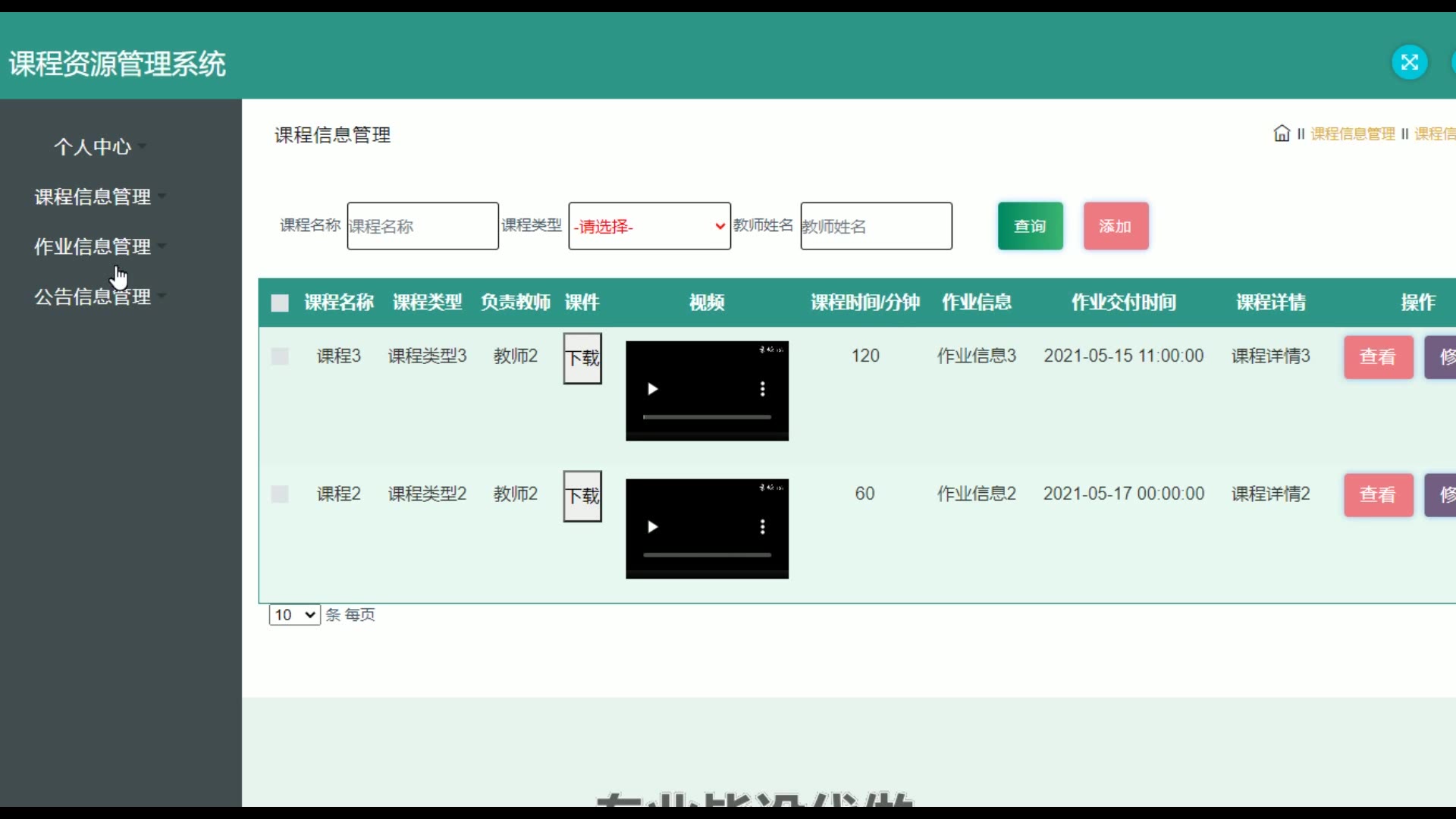Download courseware for 课程3
Screen dimensions: 1456x819
click(x=582, y=358)
